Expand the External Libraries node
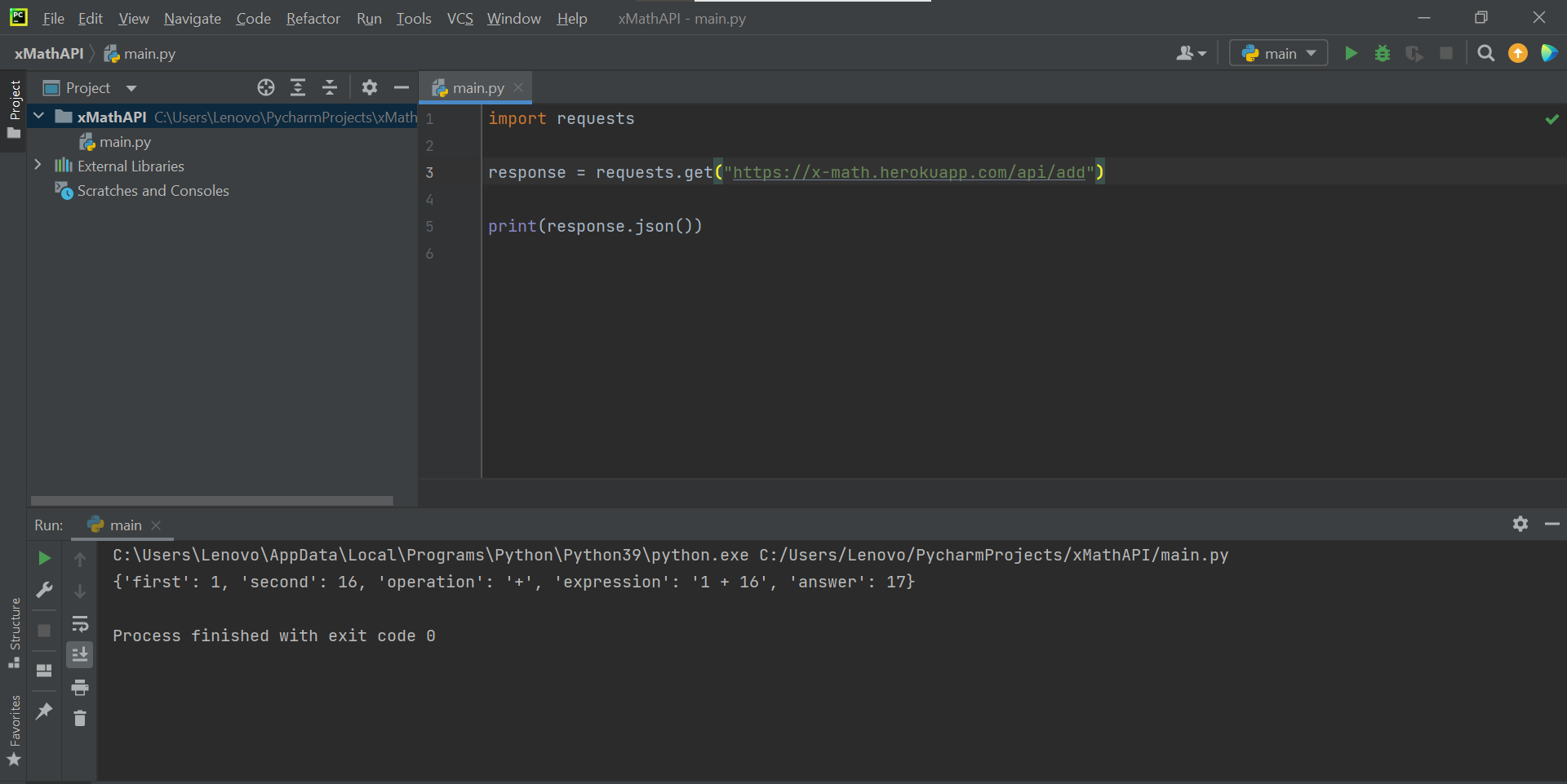1567x784 pixels. pos(38,165)
